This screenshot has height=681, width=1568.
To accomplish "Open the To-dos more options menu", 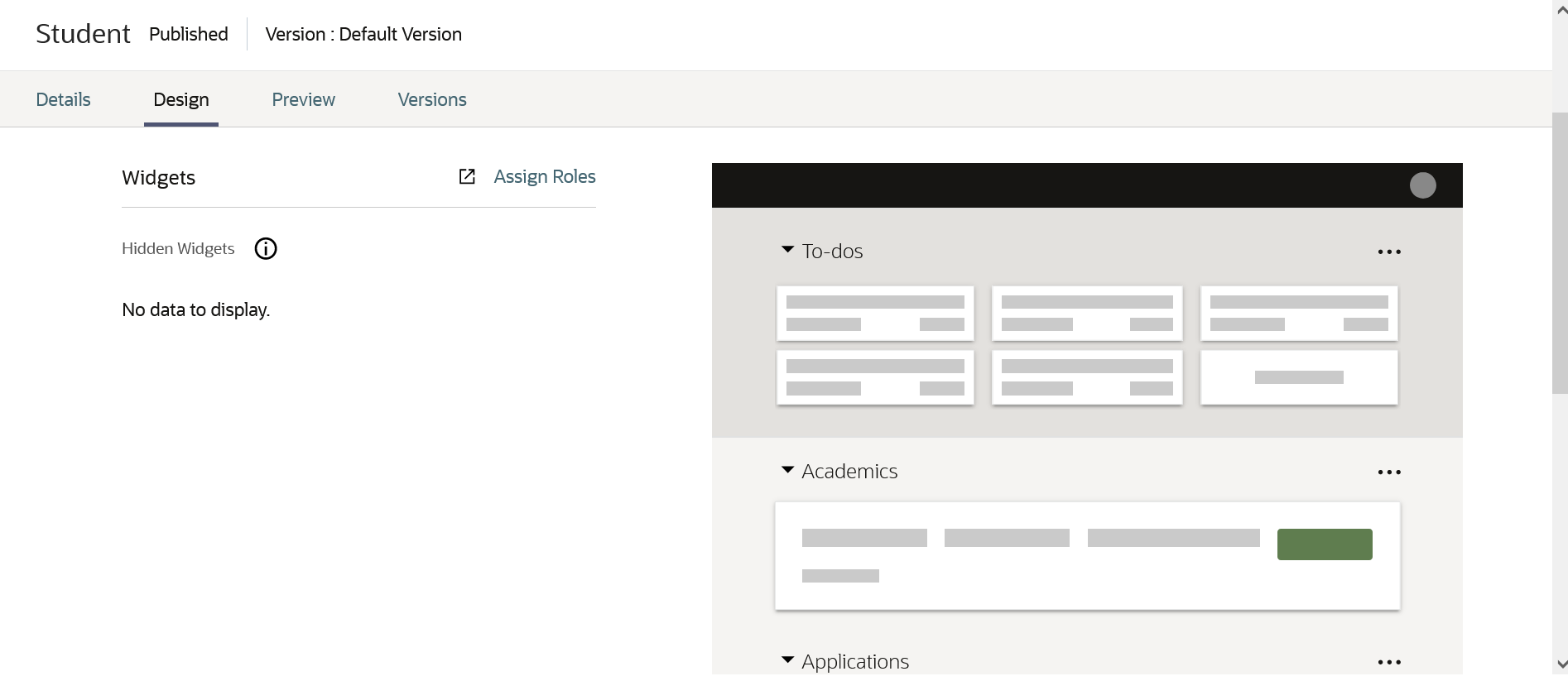I will click(1389, 252).
